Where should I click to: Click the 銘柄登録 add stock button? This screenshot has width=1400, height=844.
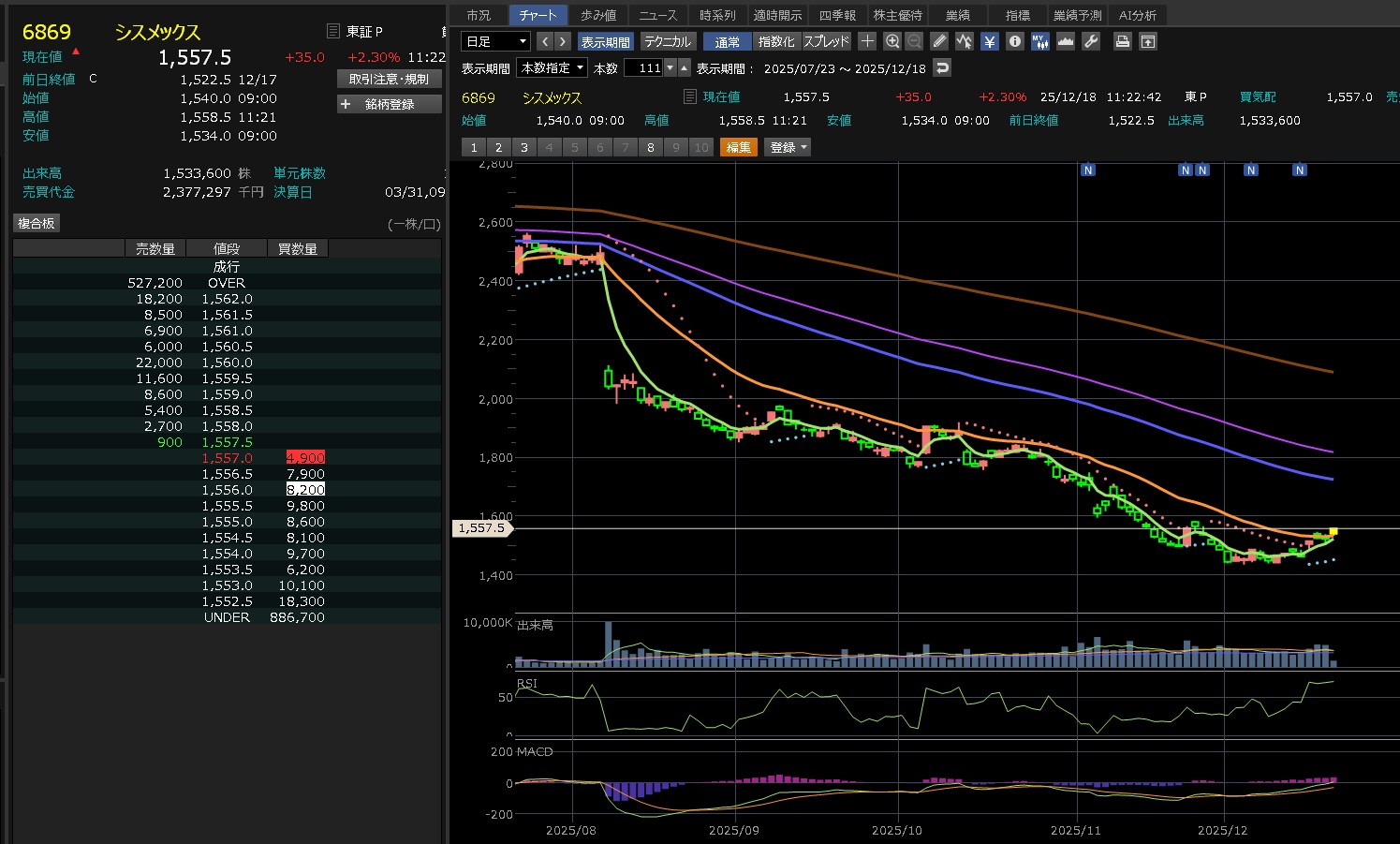point(389,104)
